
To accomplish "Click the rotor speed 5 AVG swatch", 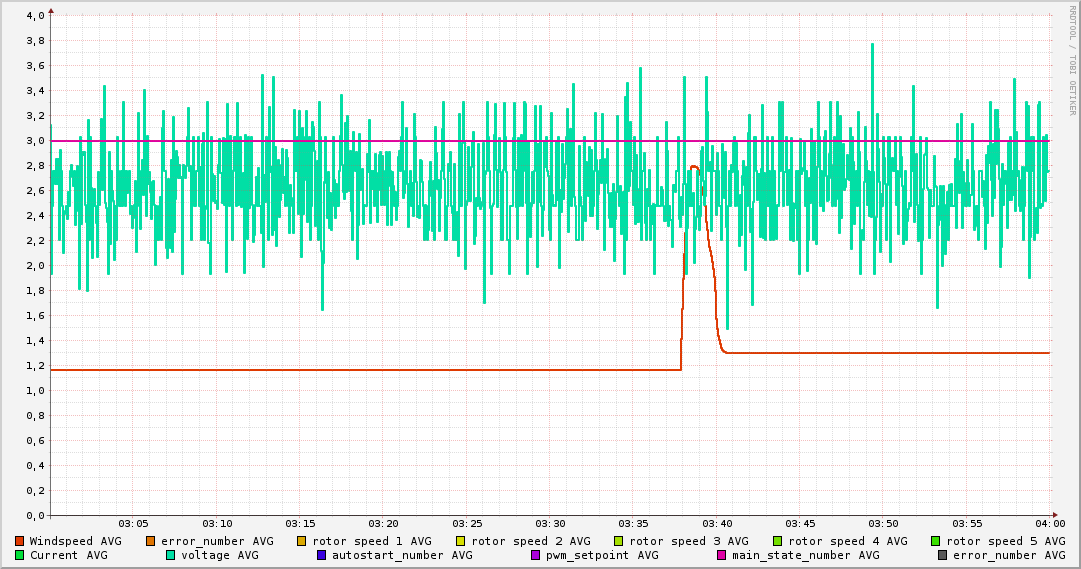I will tap(936, 541).
